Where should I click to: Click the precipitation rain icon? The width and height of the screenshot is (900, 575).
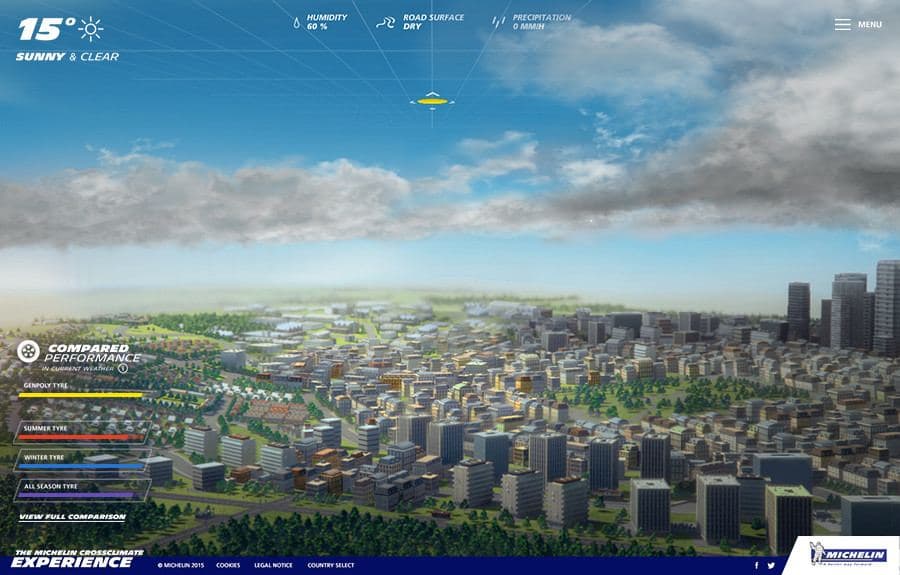[x=498, y=22]
